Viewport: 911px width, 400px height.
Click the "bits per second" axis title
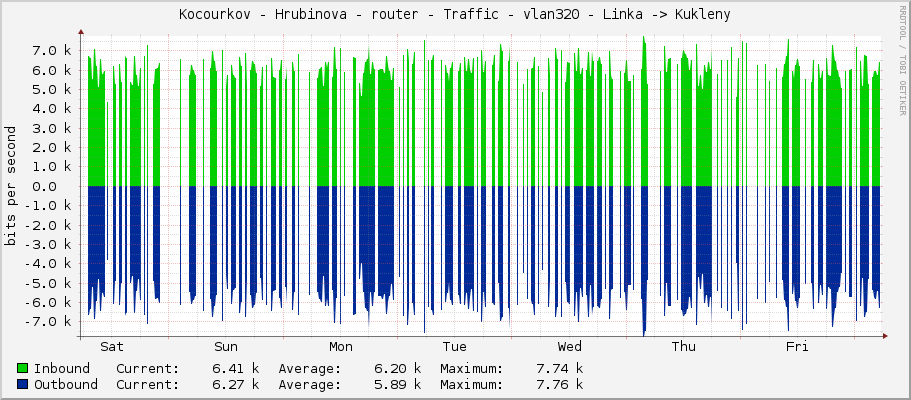point(10,186)
